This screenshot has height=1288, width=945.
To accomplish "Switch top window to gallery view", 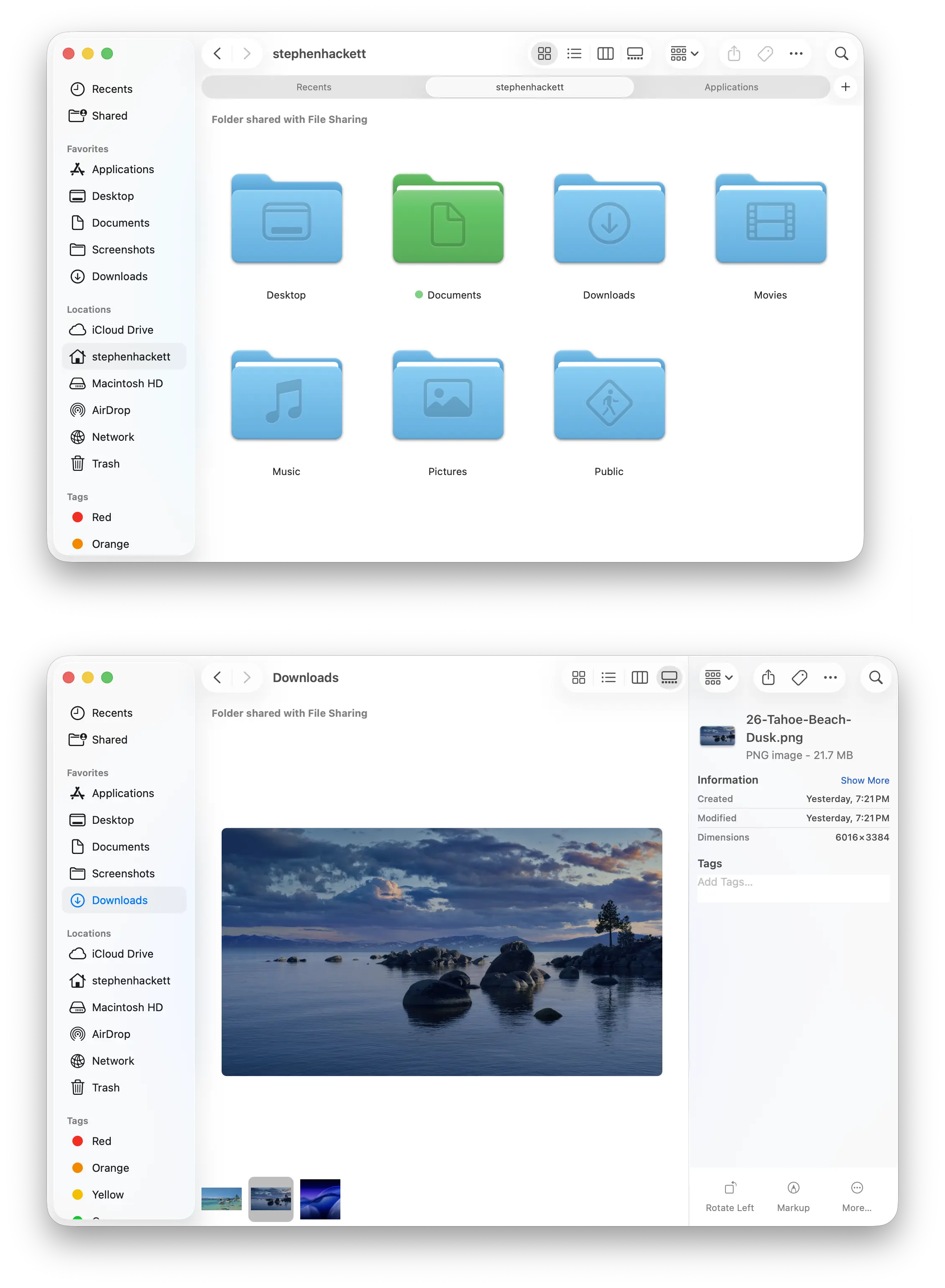I will [x=635, y=54].
